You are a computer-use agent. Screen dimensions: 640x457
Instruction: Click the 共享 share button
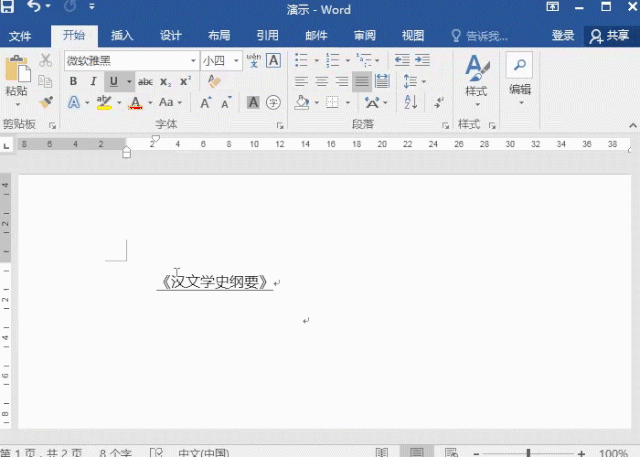tap(610, 35)
